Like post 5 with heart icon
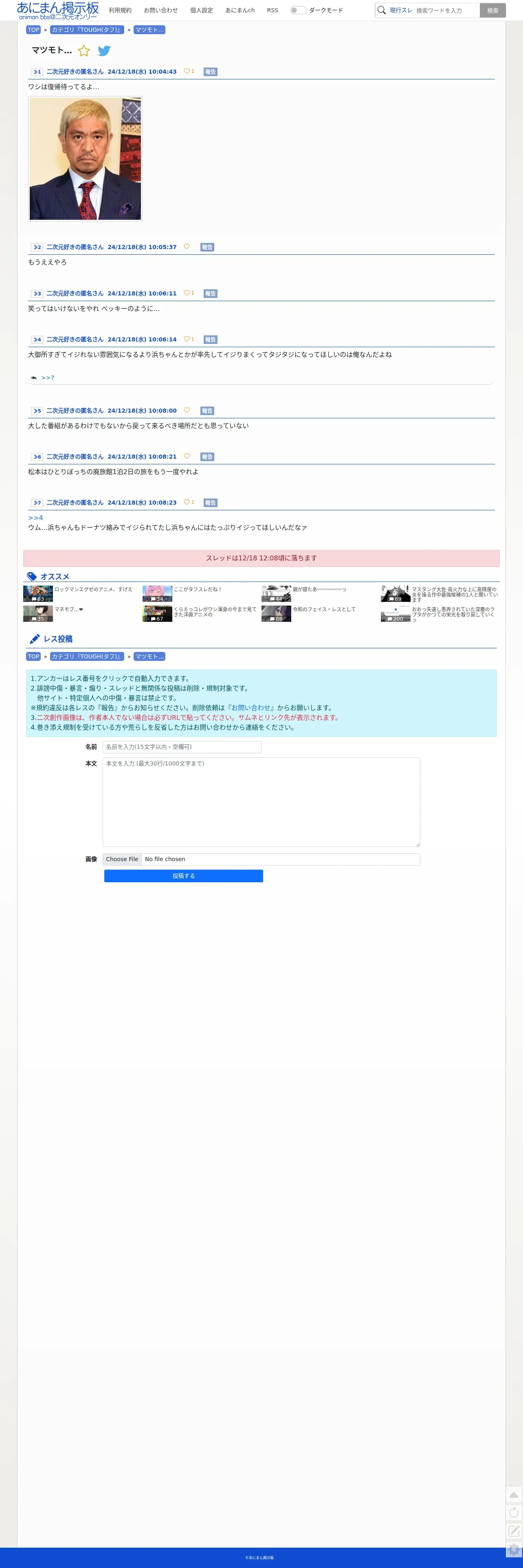 (187, 410)
